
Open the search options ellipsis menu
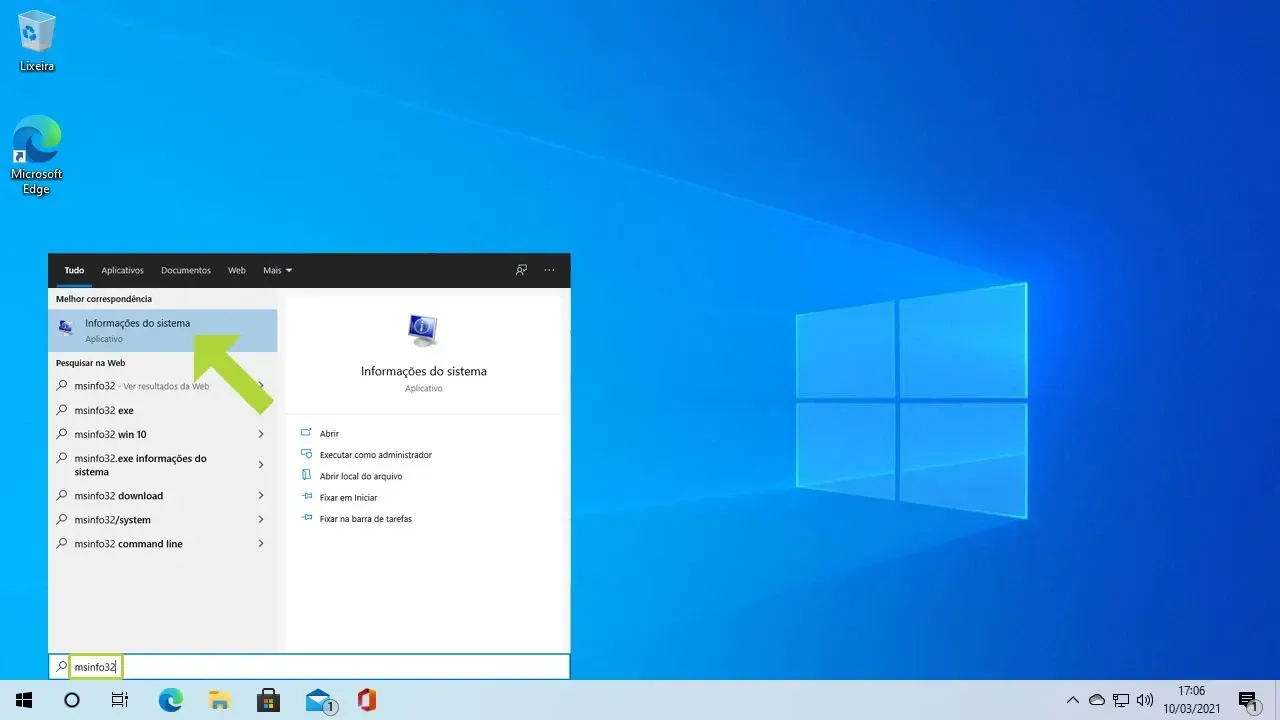pos(549,270)
